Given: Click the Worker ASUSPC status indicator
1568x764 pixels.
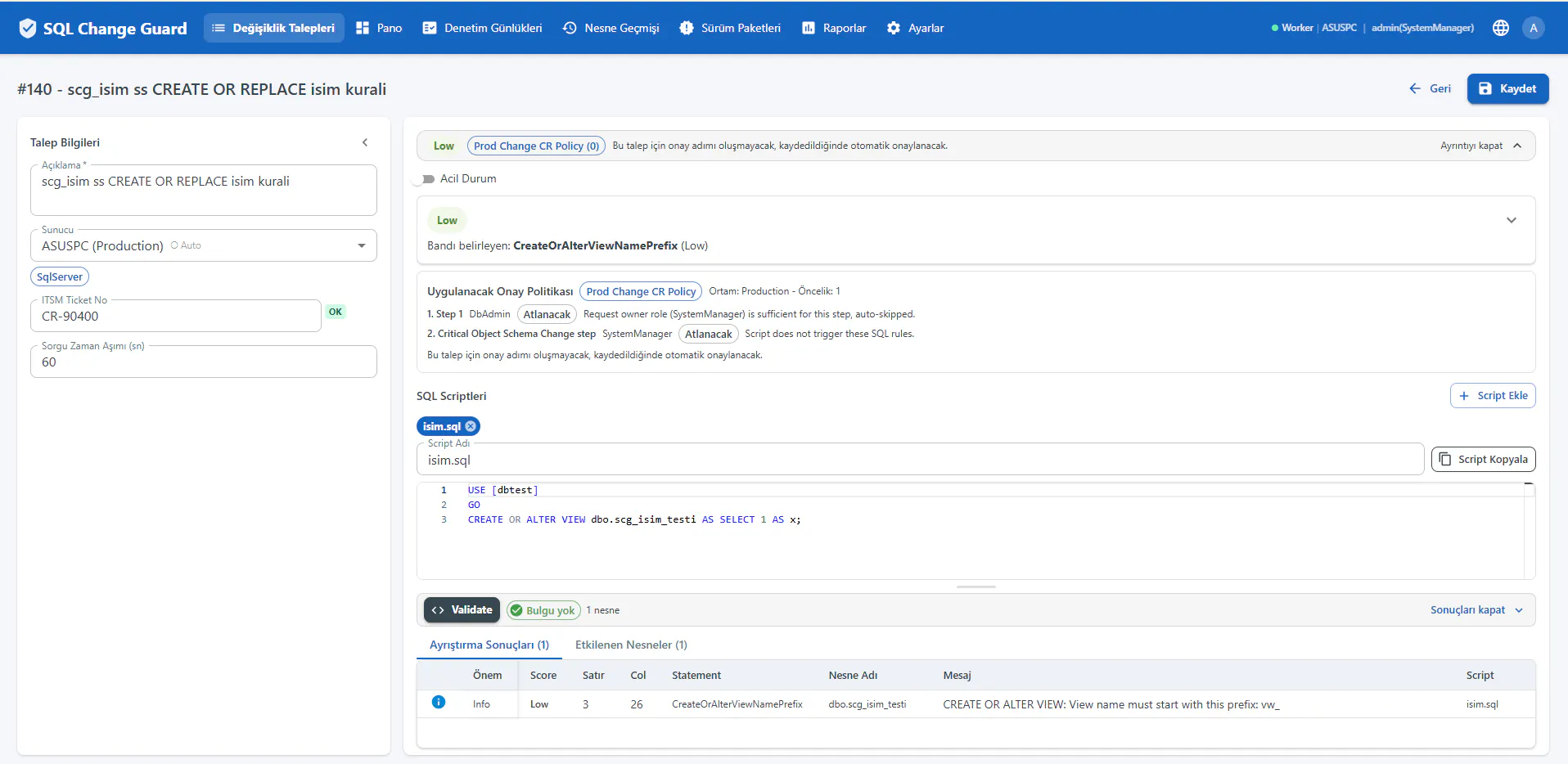Looking at the screenshot, I should 1314,28.
